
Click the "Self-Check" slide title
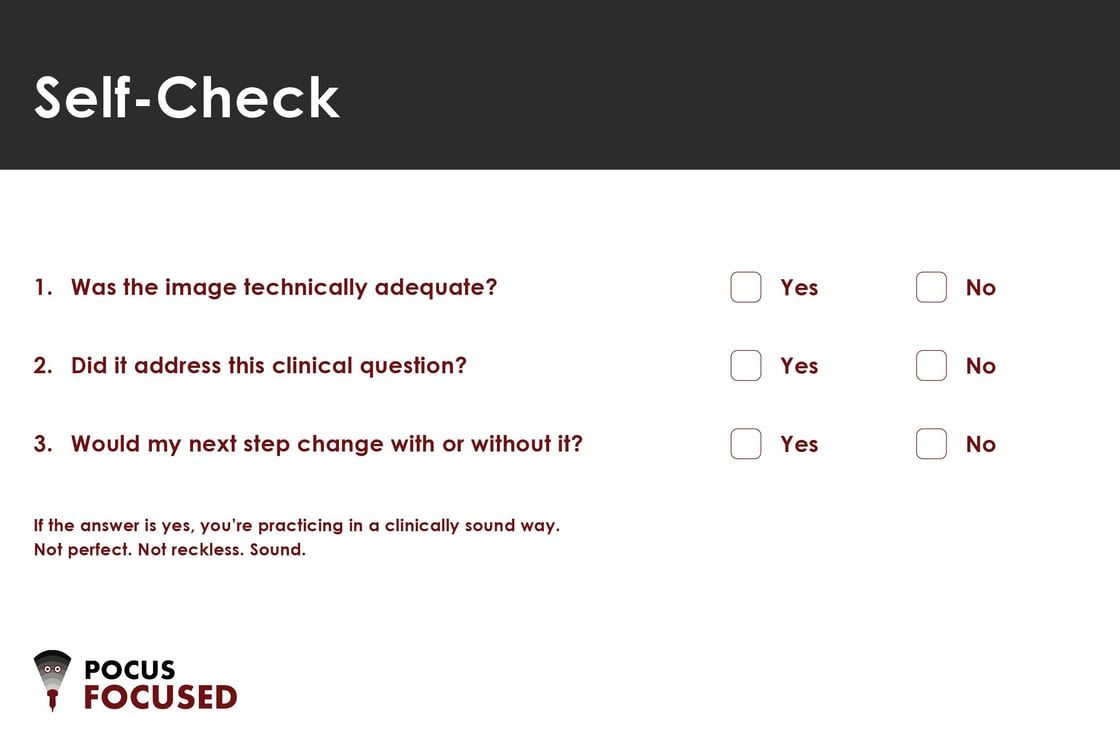pos(187,97)
